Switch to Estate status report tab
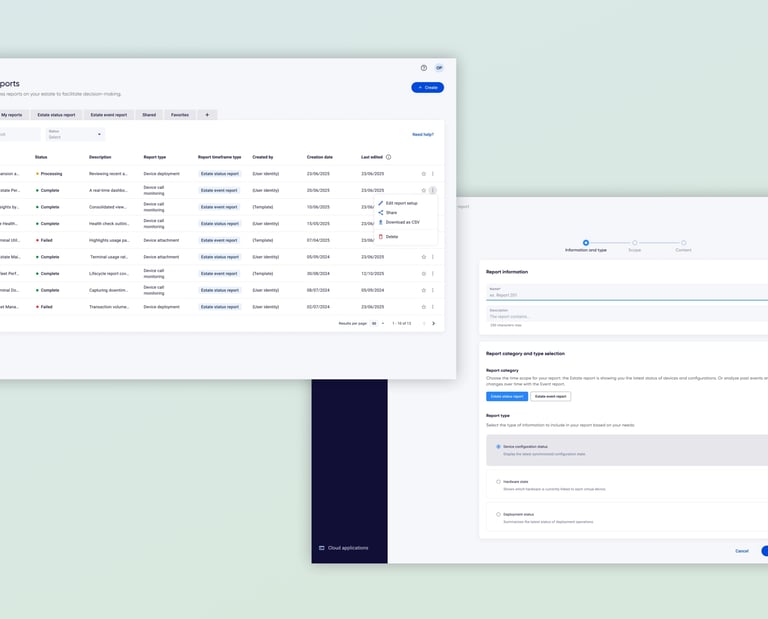The image size is (768, 619). pos(56,115)
